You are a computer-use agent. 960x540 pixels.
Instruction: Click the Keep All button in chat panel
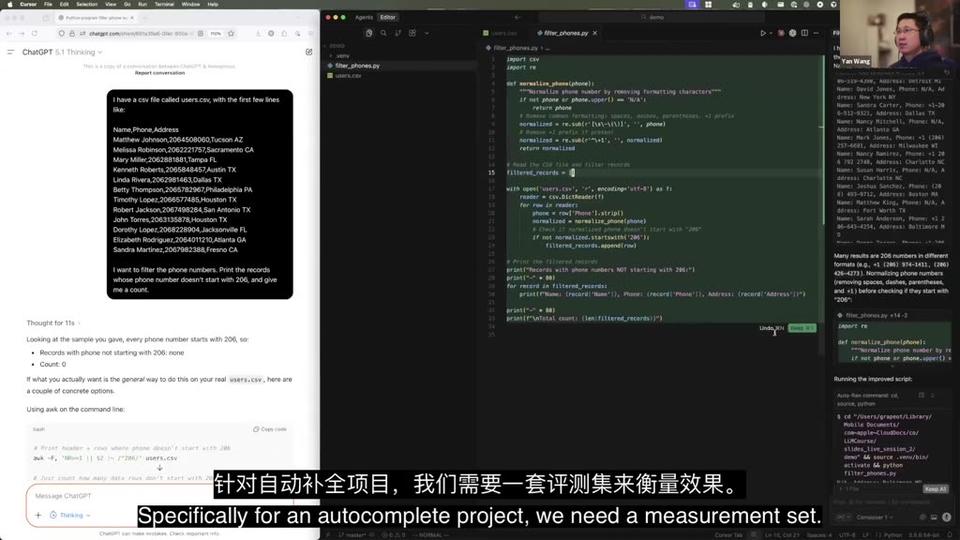(x=936, y=489)
